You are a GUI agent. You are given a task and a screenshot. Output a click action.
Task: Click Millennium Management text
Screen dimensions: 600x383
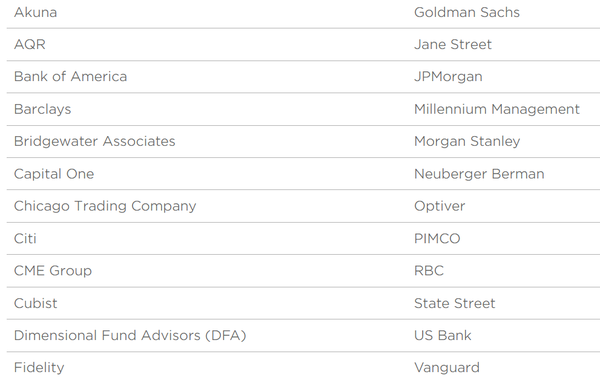[497, 109]
